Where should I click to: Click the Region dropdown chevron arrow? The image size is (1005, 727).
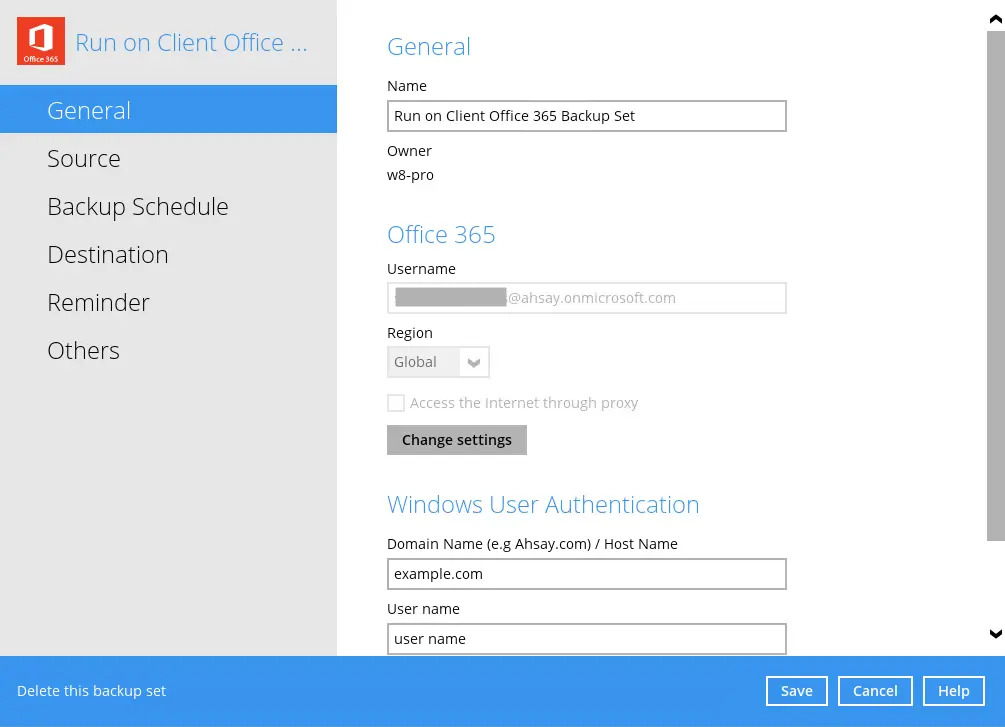pos(473,362)
